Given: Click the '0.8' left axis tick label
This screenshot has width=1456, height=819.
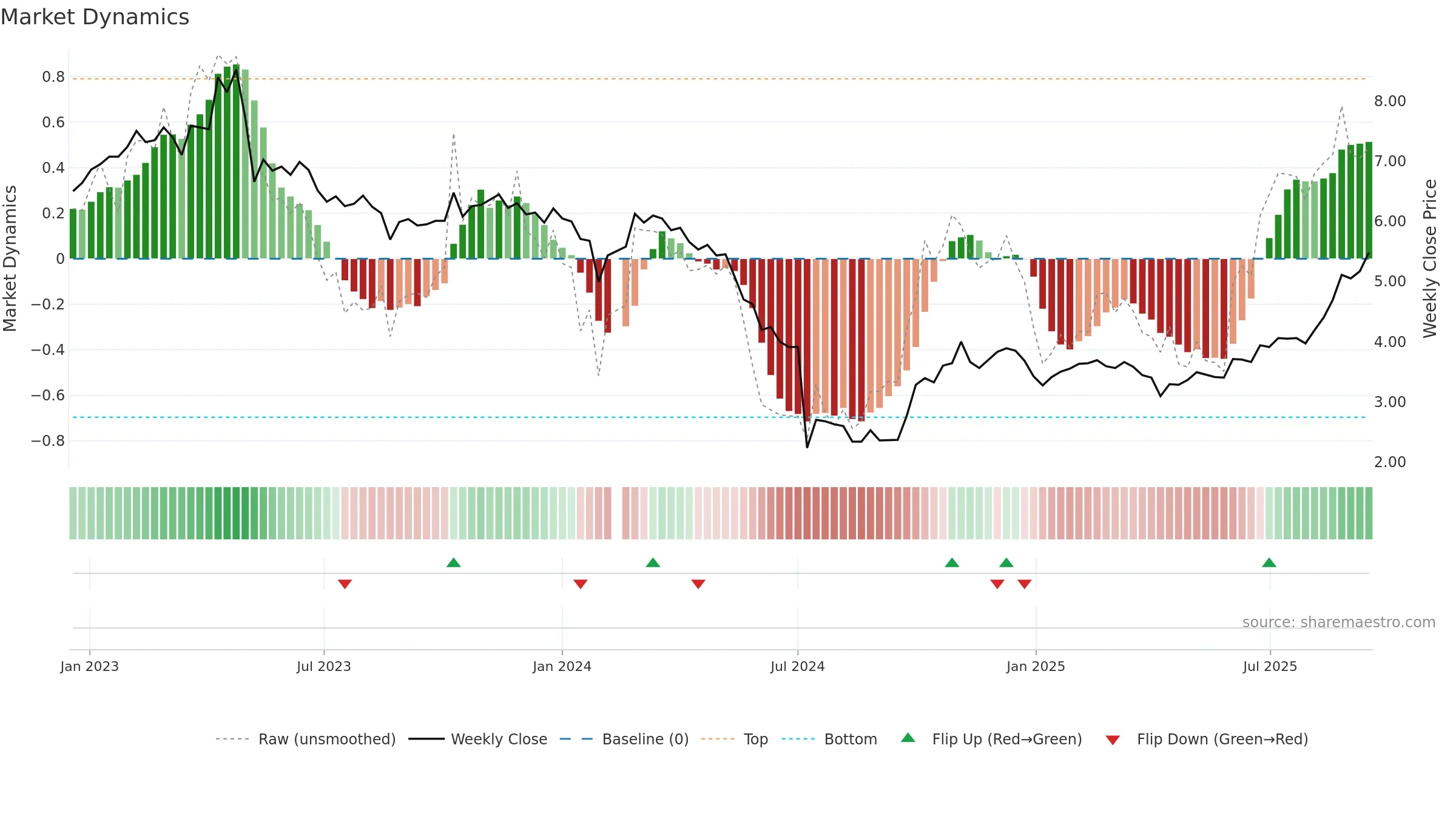Looking at the screenshot, I should (x=53, y=77).
